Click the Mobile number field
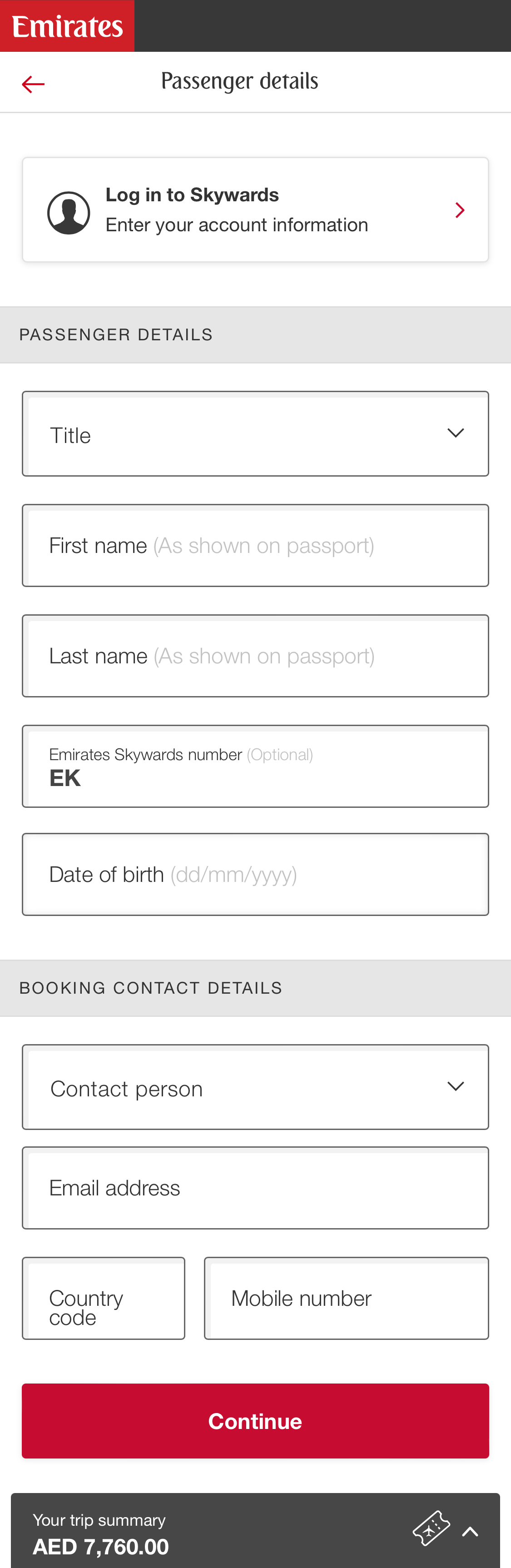Screen dimensions: 511x1568 pos(346,1299)
